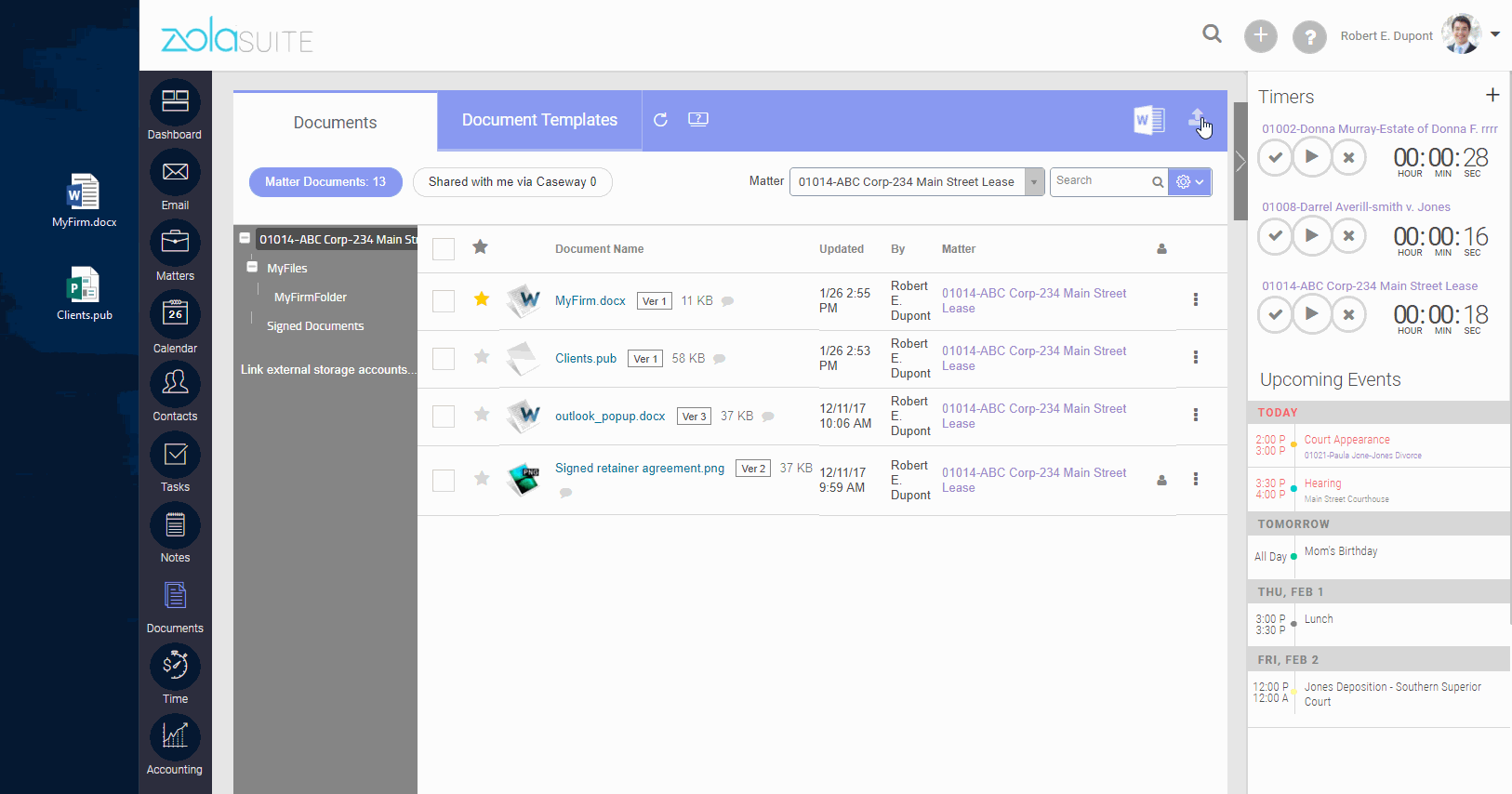Check the MyFirm.docx row checkbox
Viewport: 1512px width, 794px height.
click(x=444, y=301)
